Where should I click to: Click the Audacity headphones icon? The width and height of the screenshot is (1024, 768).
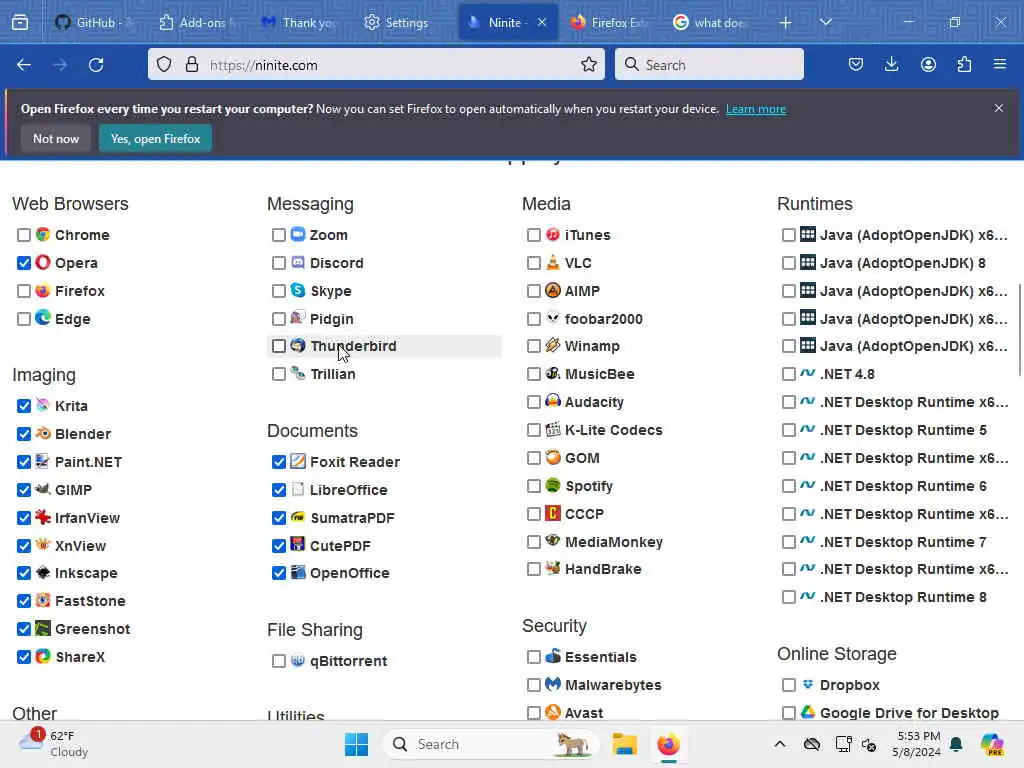click(x=553, y=401)
